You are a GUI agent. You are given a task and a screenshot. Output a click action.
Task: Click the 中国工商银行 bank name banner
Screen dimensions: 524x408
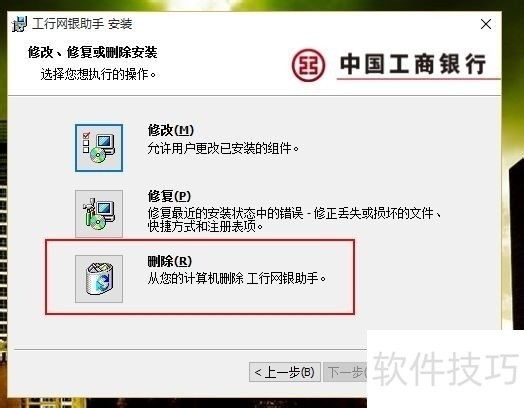click(413, 64)
